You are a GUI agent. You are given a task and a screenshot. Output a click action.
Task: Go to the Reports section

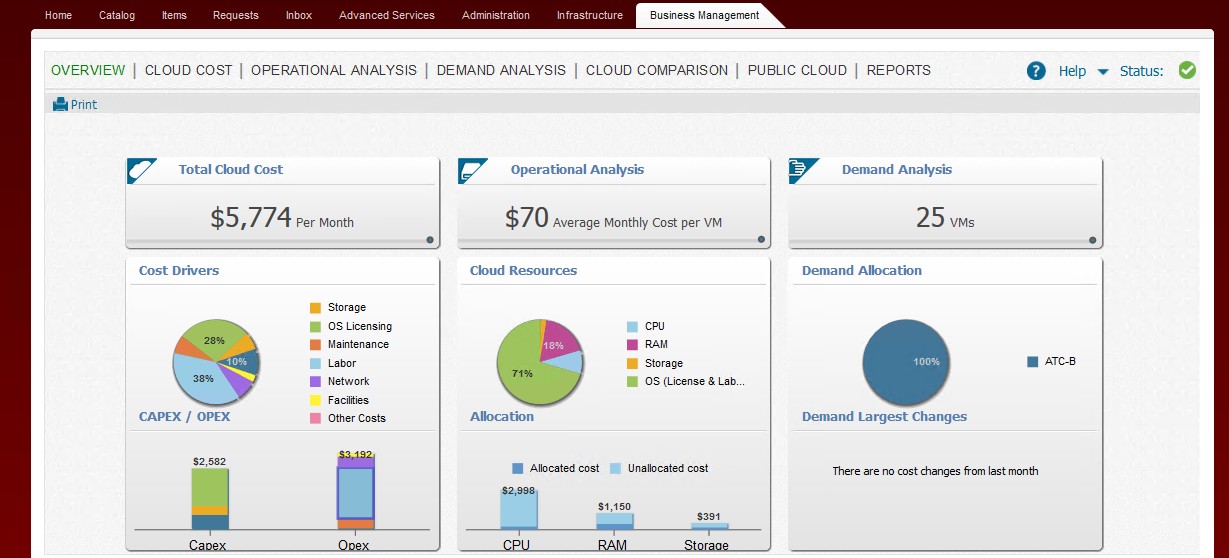tap(898, 70)
